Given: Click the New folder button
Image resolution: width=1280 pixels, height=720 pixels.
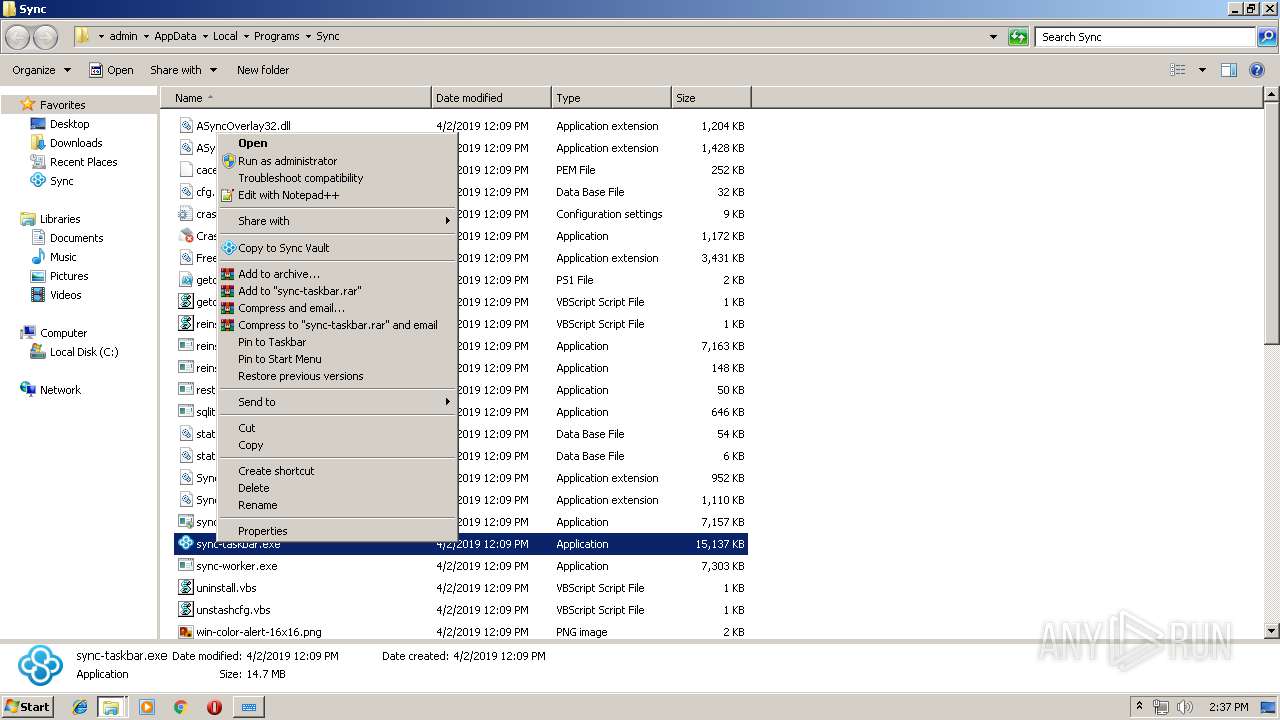Looking at the screenshot, I should coord(263,70).
